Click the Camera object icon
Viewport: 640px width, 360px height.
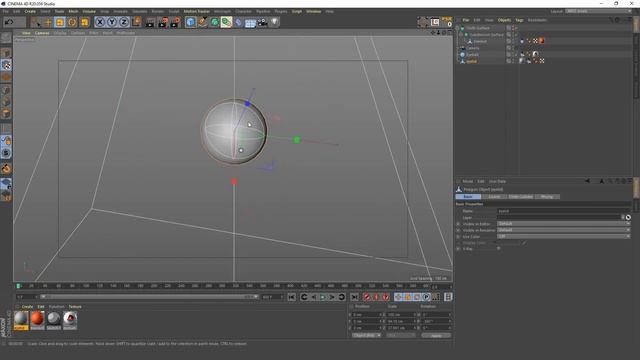pos(262,22)
